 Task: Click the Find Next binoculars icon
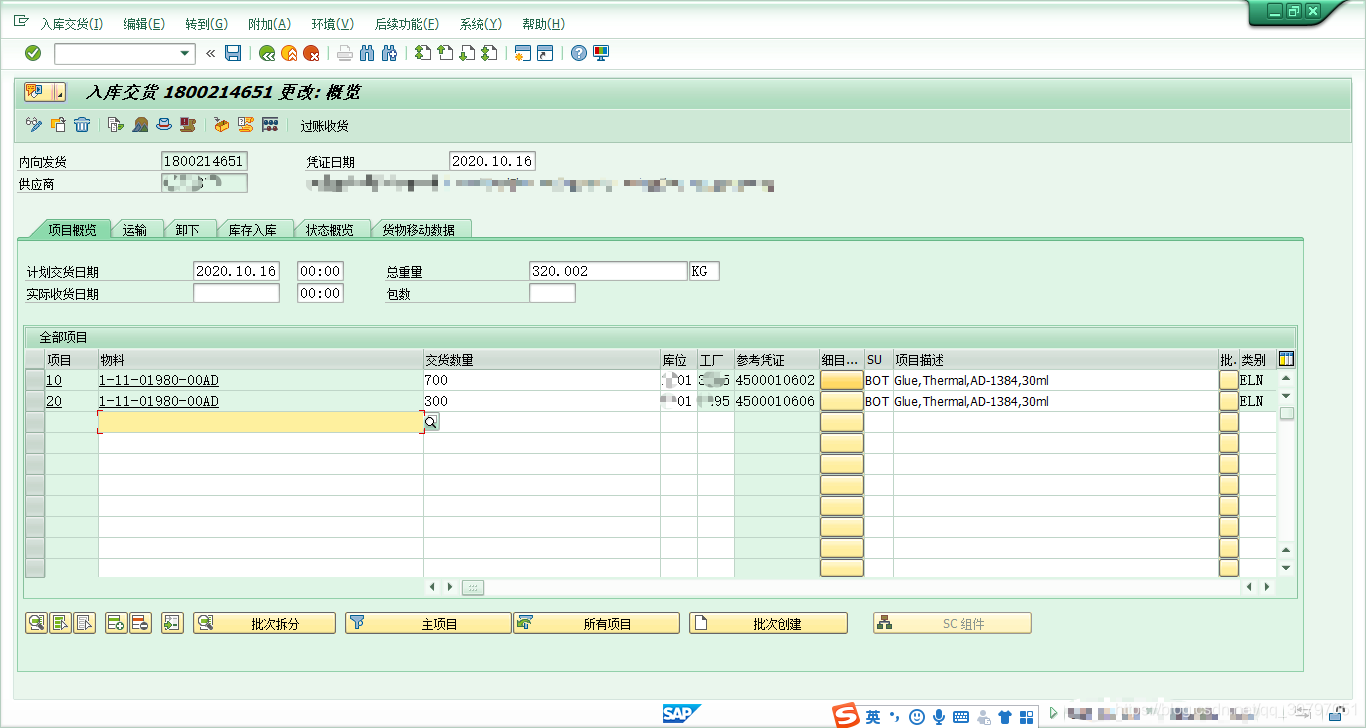click(x=389, y=53)
